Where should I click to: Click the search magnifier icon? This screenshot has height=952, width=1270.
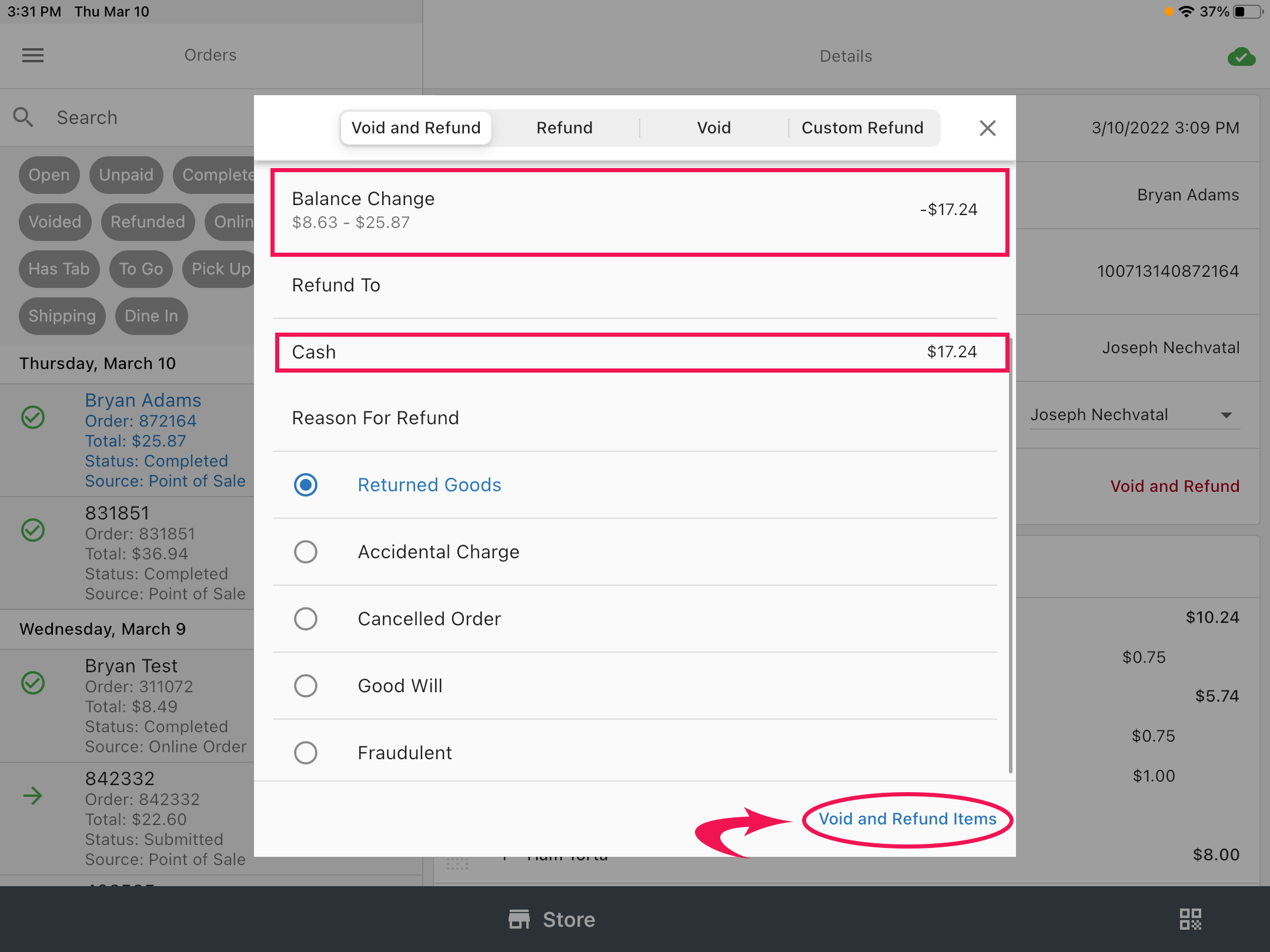click(x=23, y=117)
